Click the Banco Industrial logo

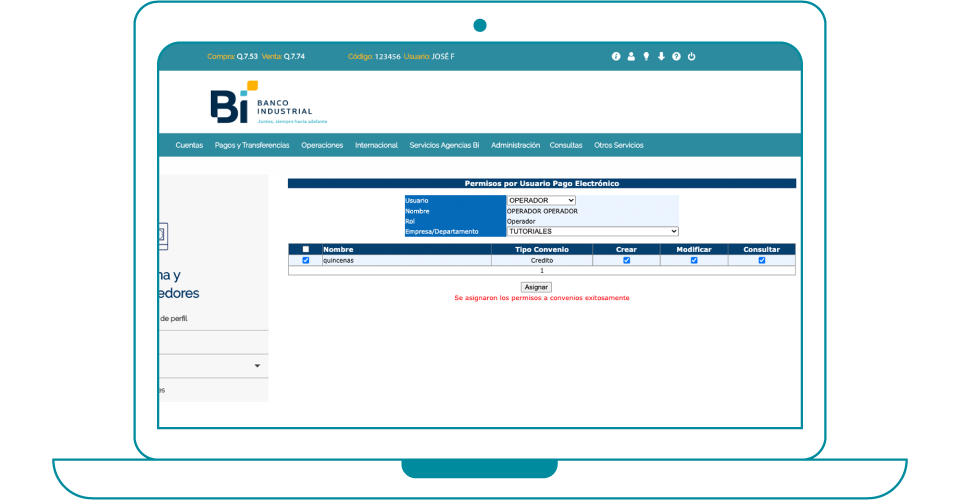261,103
